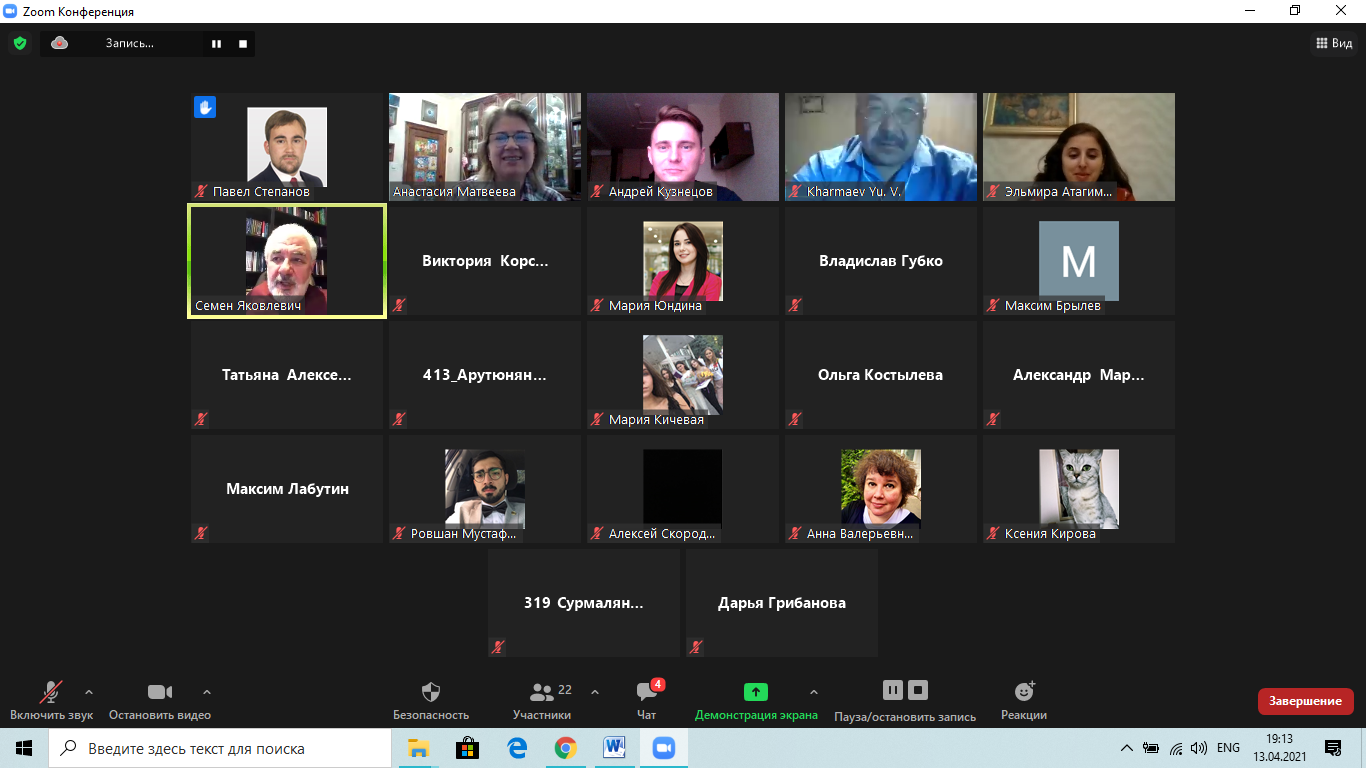Click 413_Арутюнян participant name

pos(485,375)
